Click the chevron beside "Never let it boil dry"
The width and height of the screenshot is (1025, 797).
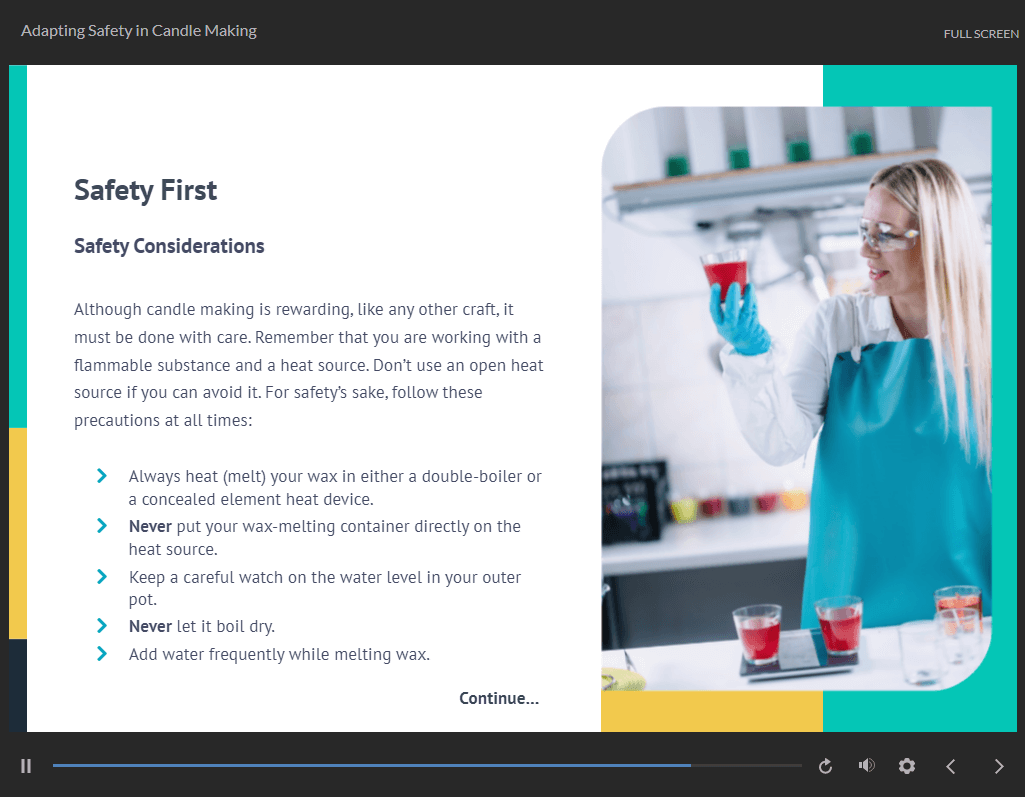coord(101,625)
